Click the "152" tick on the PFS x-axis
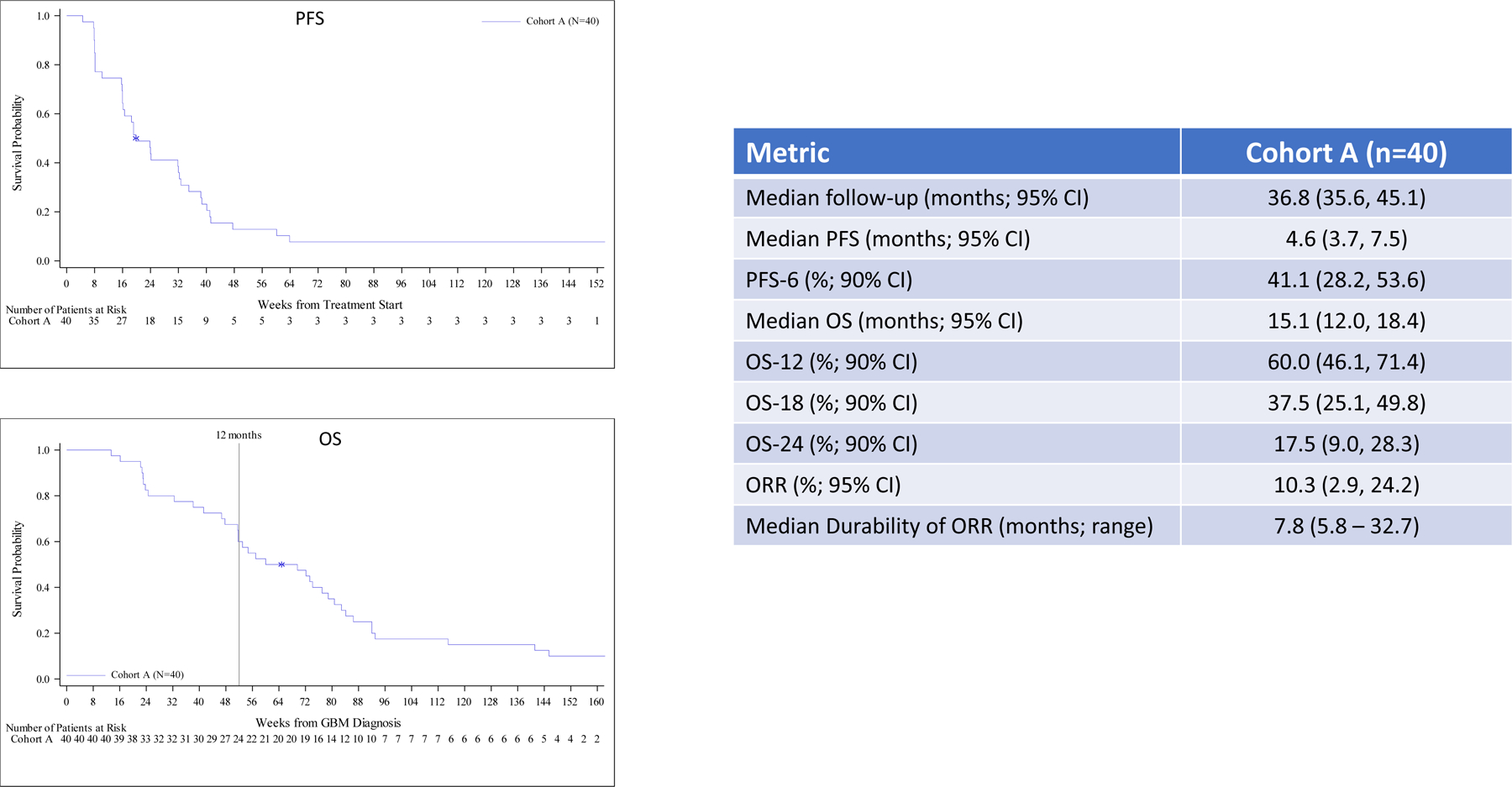The height and width of the screenshot is (787, 1512). [x=596, y=284]
